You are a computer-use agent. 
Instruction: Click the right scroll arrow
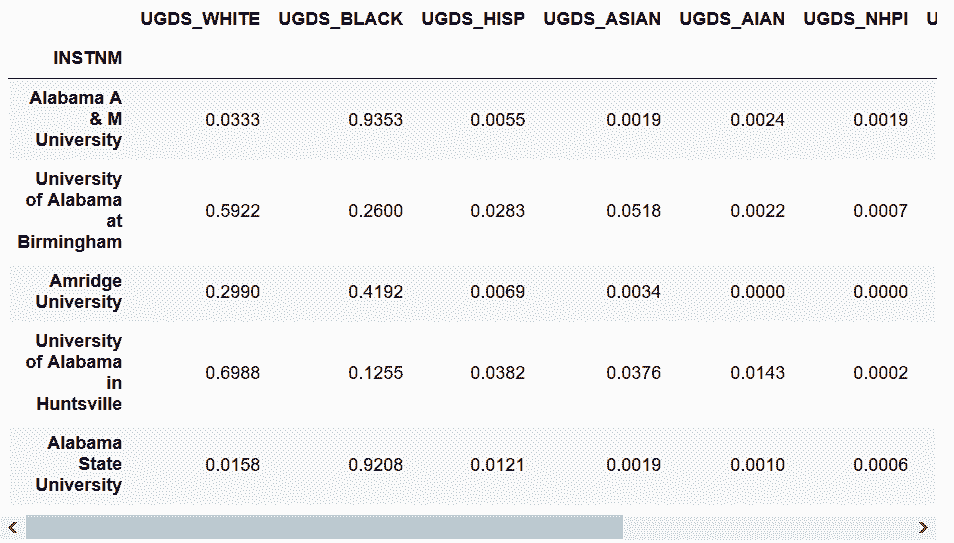(924, 527)
